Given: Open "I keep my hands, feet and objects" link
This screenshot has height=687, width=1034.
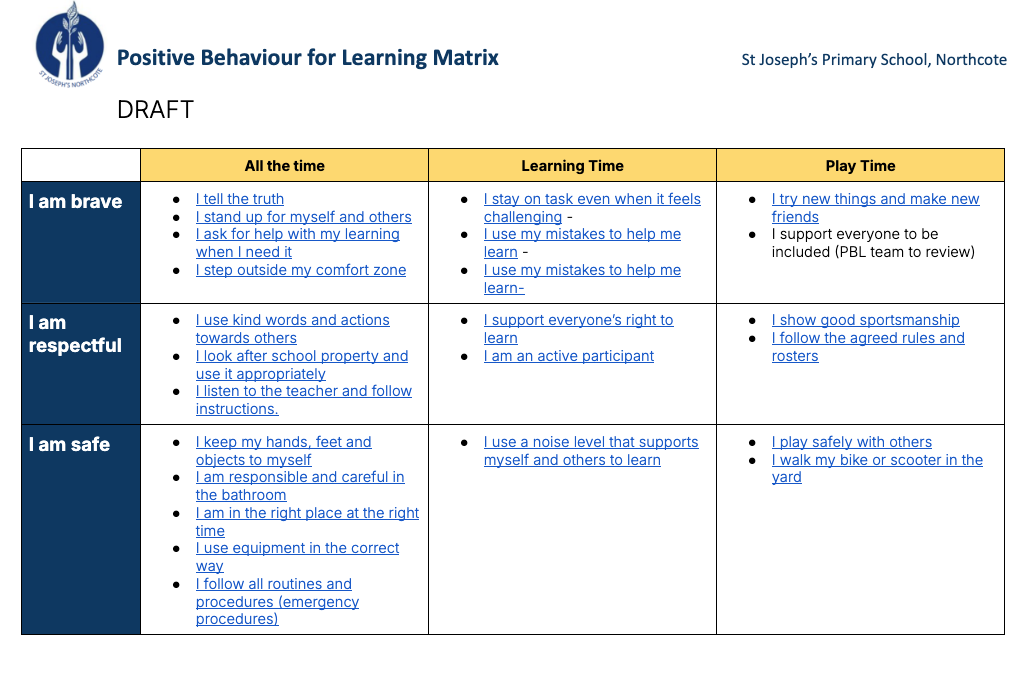Looking at the screenshot, I should coord(284,451).
